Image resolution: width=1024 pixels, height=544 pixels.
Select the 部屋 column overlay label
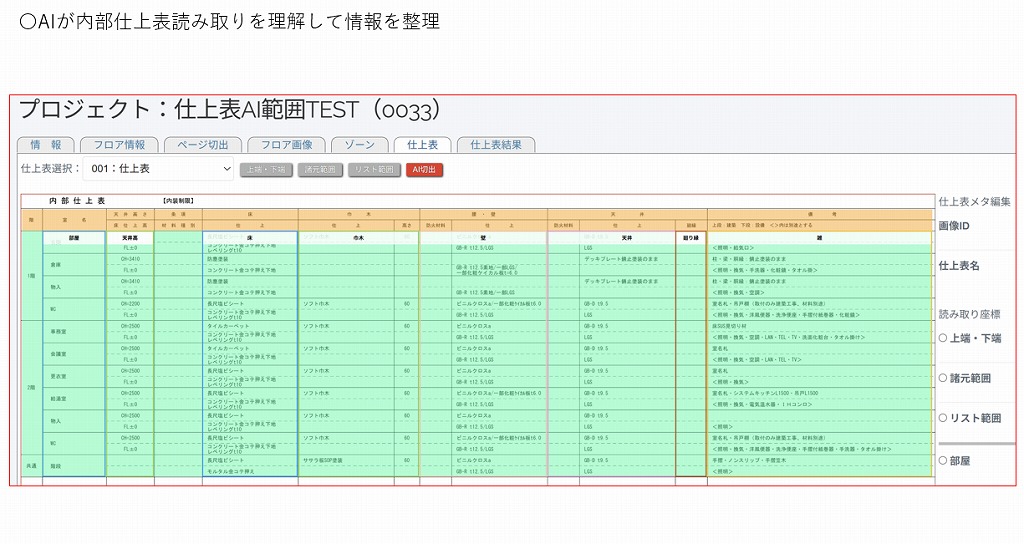click(74, 238)
